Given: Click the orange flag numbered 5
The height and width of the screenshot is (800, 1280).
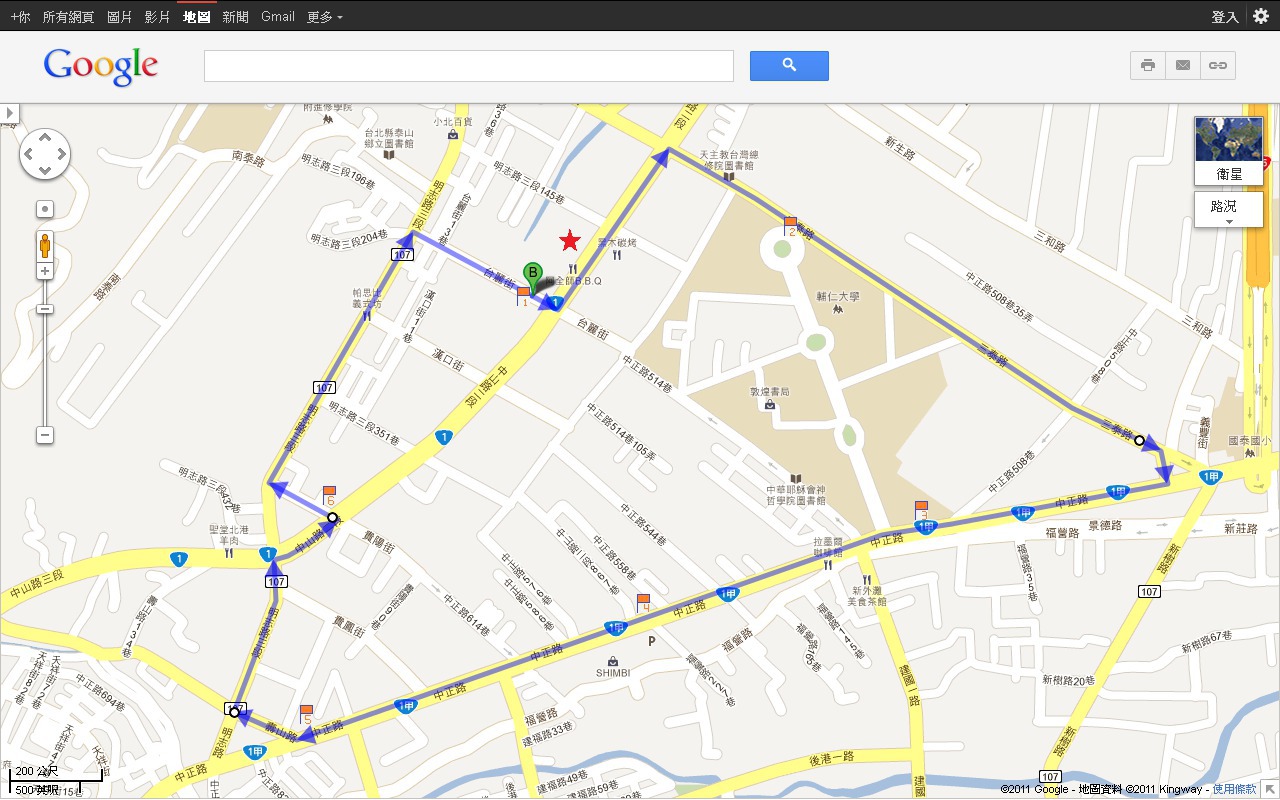Looking at the screenshot, I should click(306, 715).
